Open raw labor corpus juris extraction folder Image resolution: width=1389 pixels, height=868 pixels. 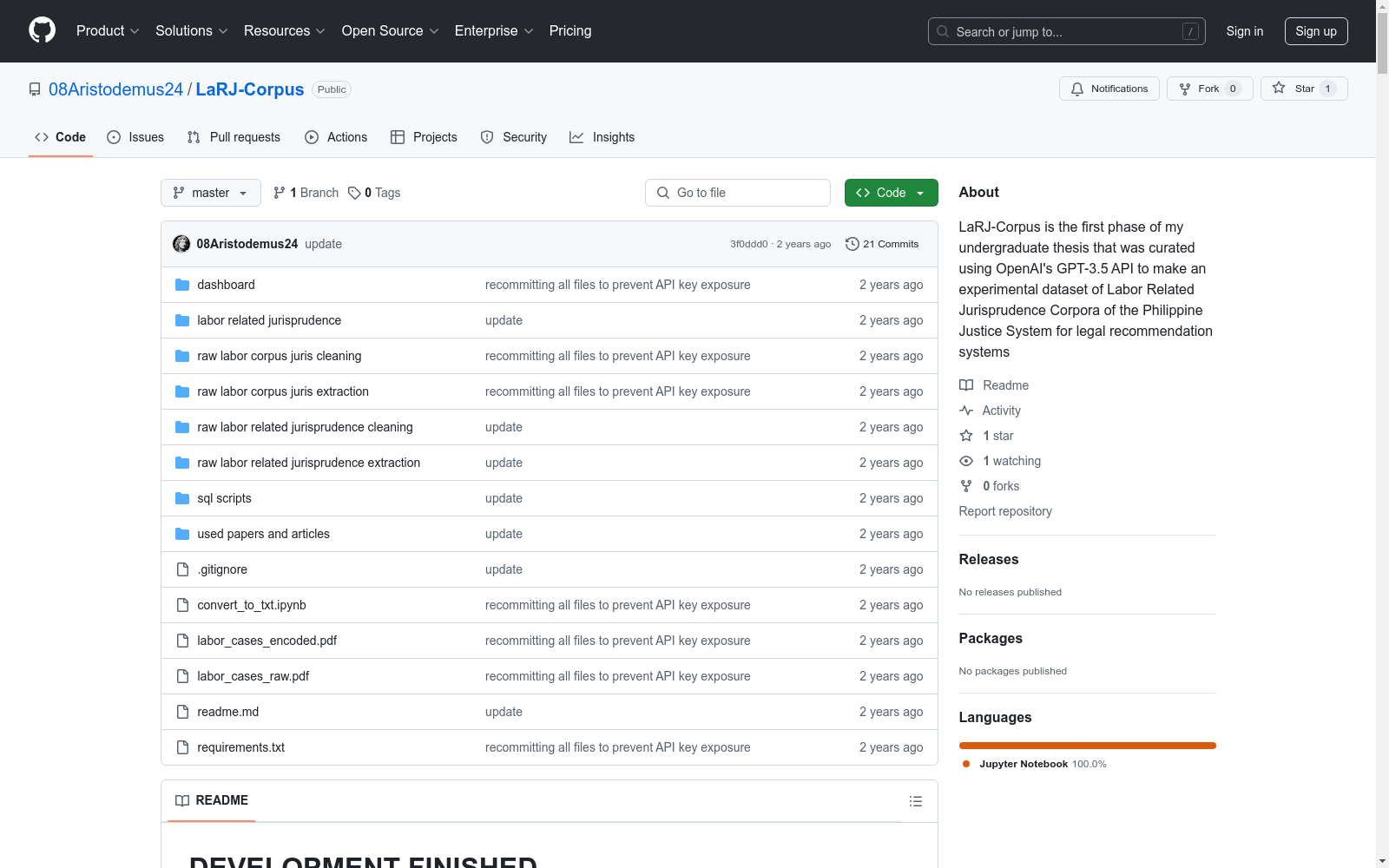tap(283, 391)
